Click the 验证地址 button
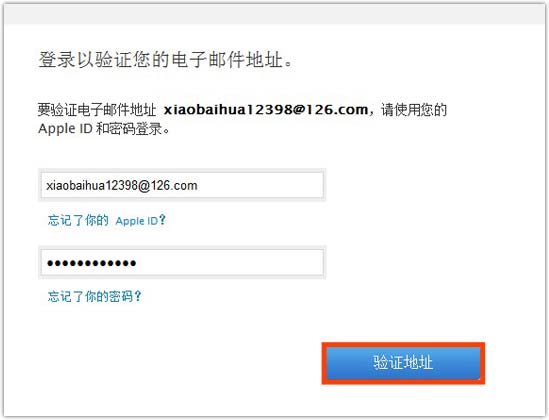Viewport: 549px width, 420px height. tap(403, 363)
